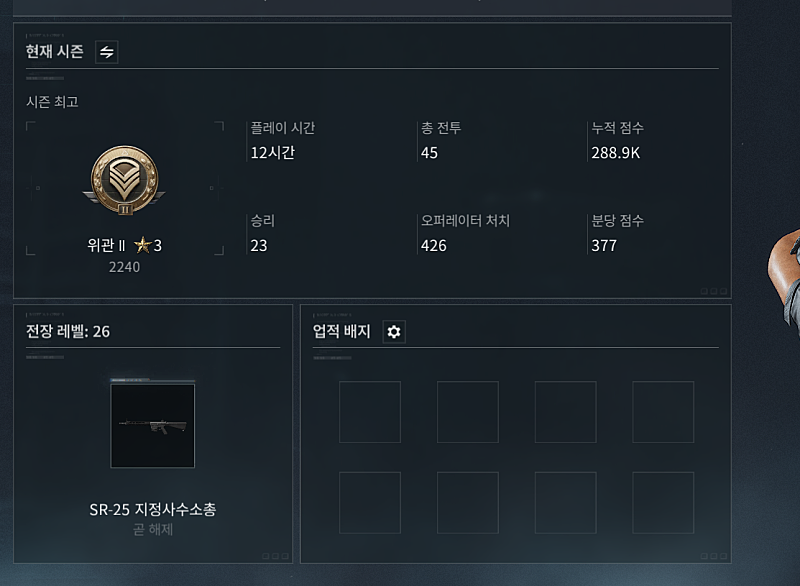Click the SR-25 지정사수소총 label
This screenshot has height=586, width=800.
153,509
